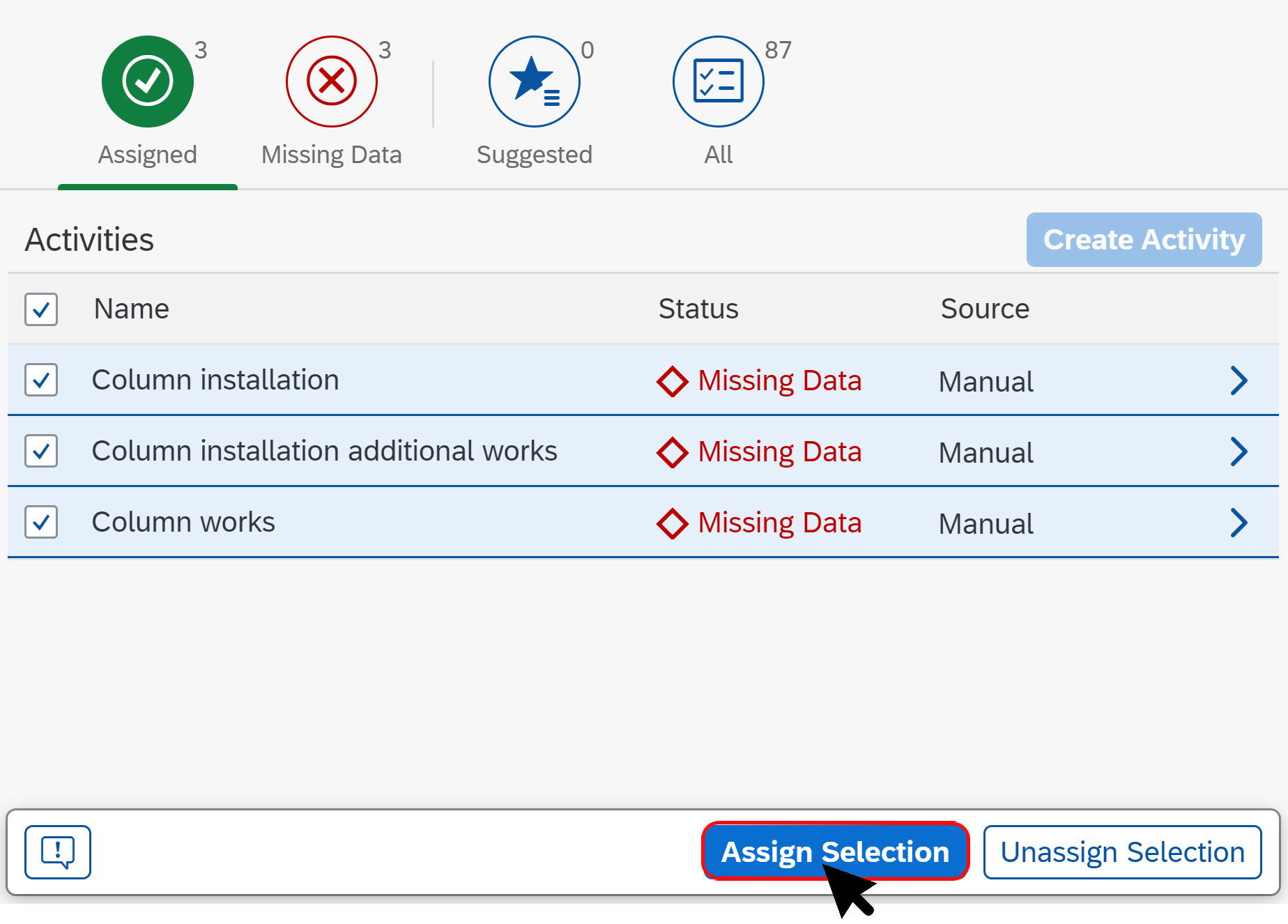Click Missing Data status in additional works row
1288x924 pixels.
780,452
